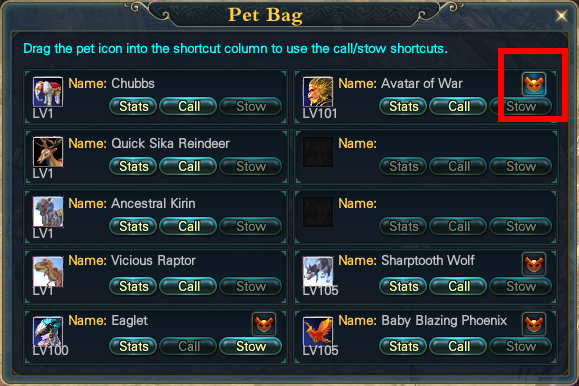Call the Quick Sika Reindeer
Screen dimensions: 579x386
pyautogui.click(x=188, y=166)
